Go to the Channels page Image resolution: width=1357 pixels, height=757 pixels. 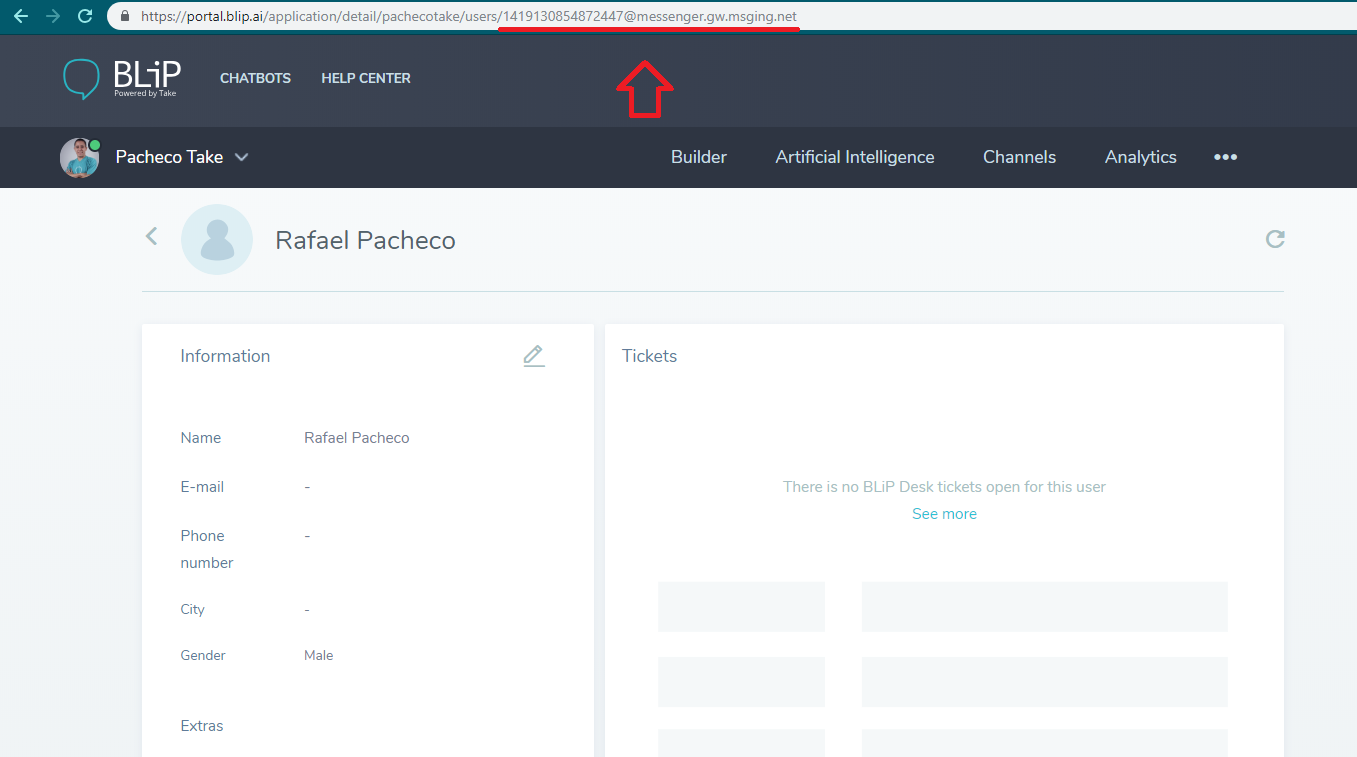click(x=1019, y=157)
